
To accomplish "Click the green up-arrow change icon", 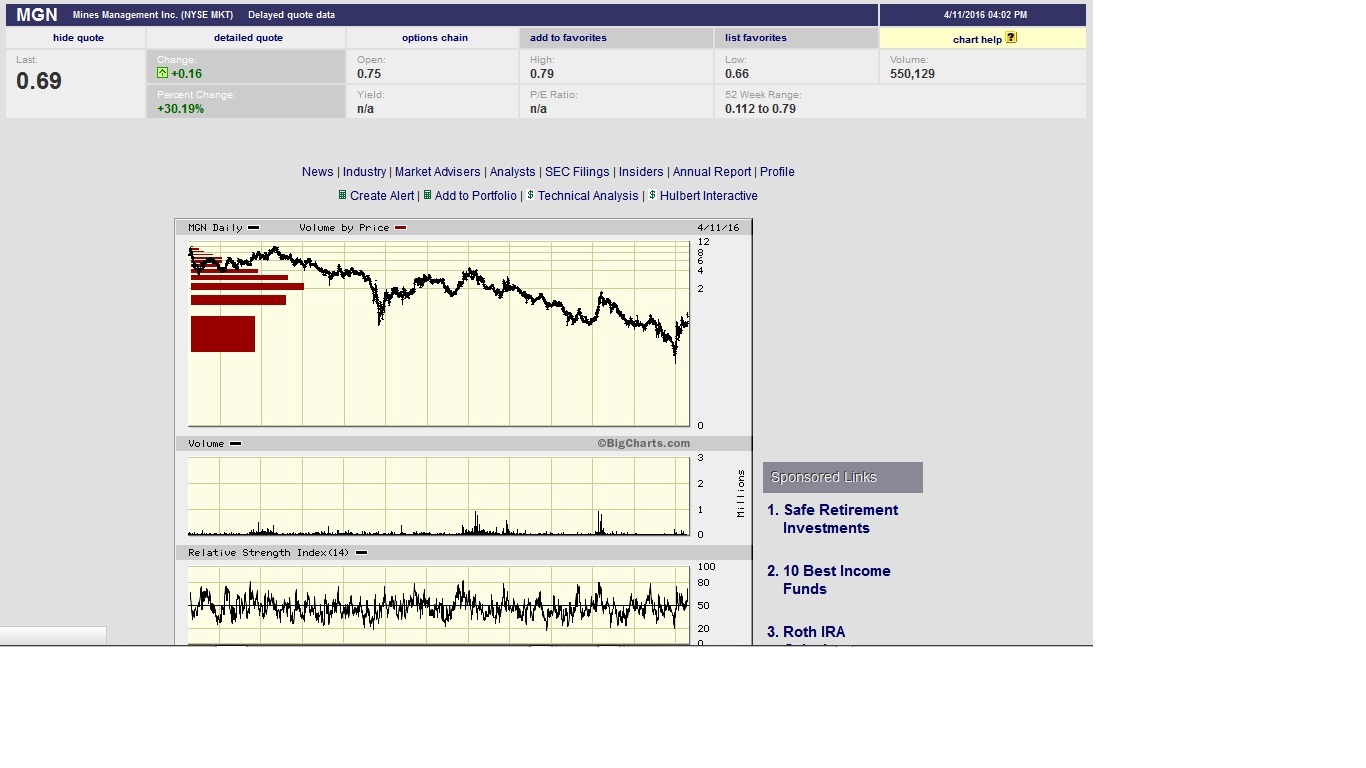I will pos(163,73).
